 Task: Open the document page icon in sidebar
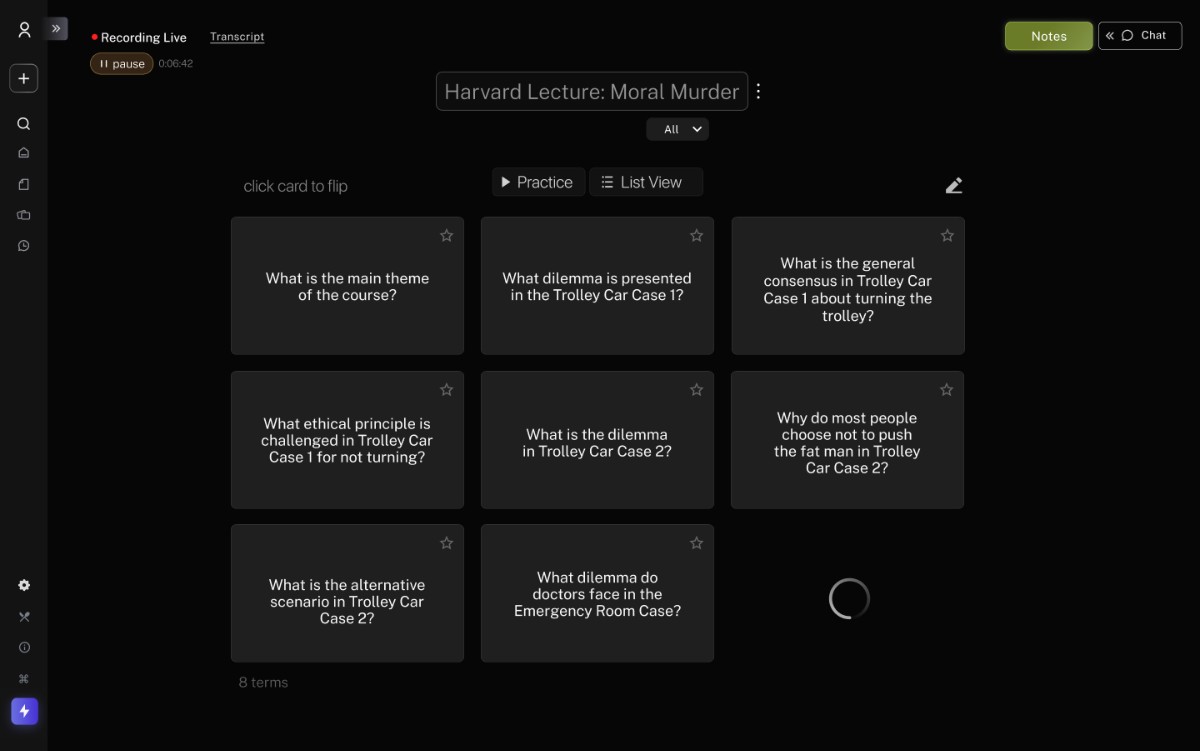pyautogui.click(x=24, y=184)
